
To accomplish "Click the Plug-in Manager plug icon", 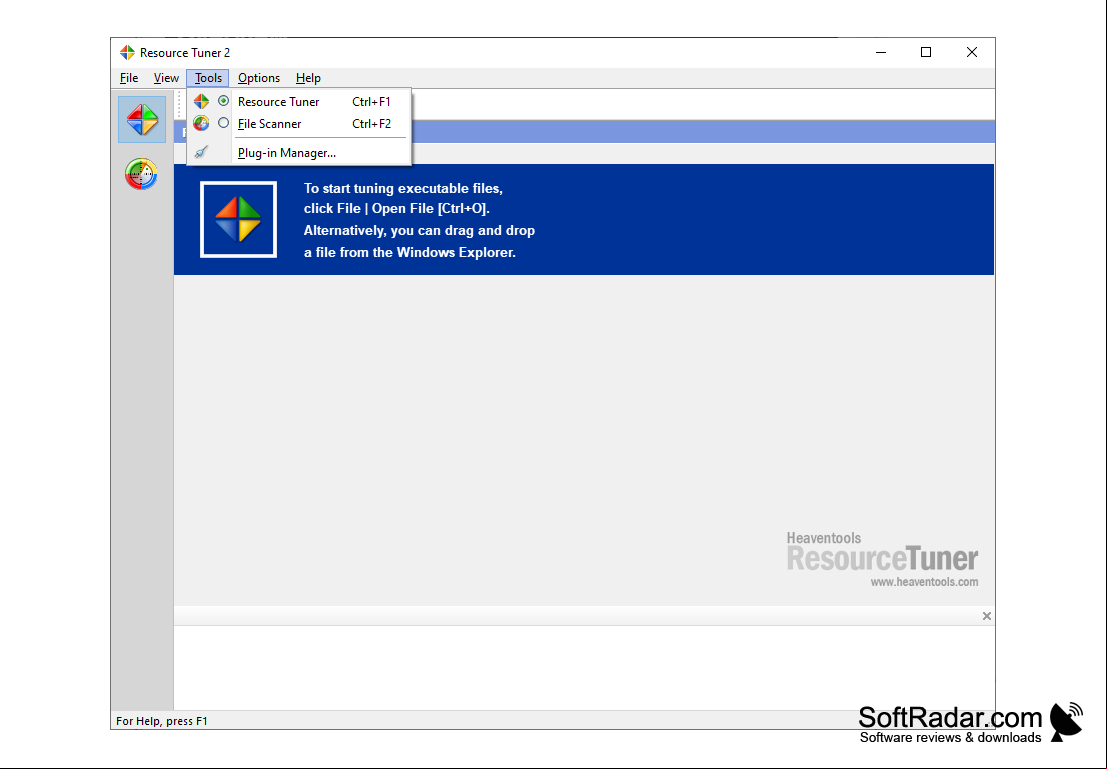I will (201, 152).
